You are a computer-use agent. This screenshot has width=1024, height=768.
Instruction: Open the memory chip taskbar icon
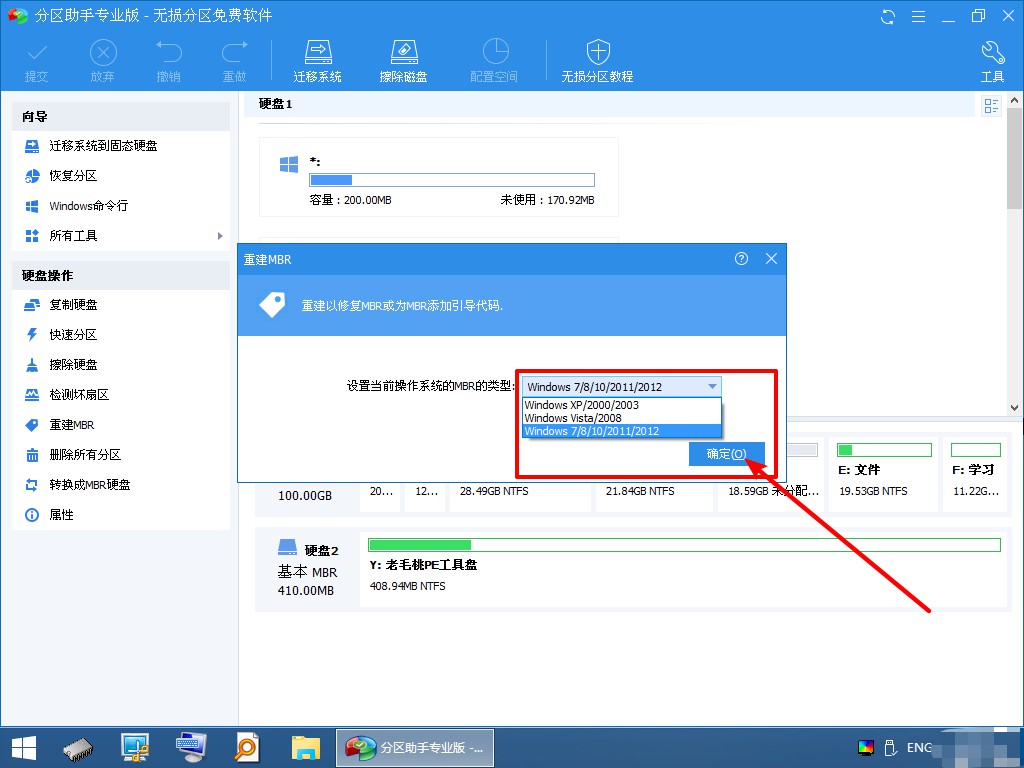[78, 748]
